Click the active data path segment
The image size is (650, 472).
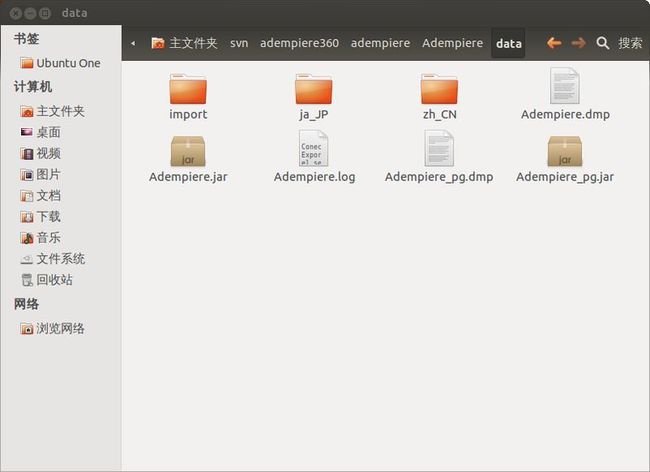point(509,43)
